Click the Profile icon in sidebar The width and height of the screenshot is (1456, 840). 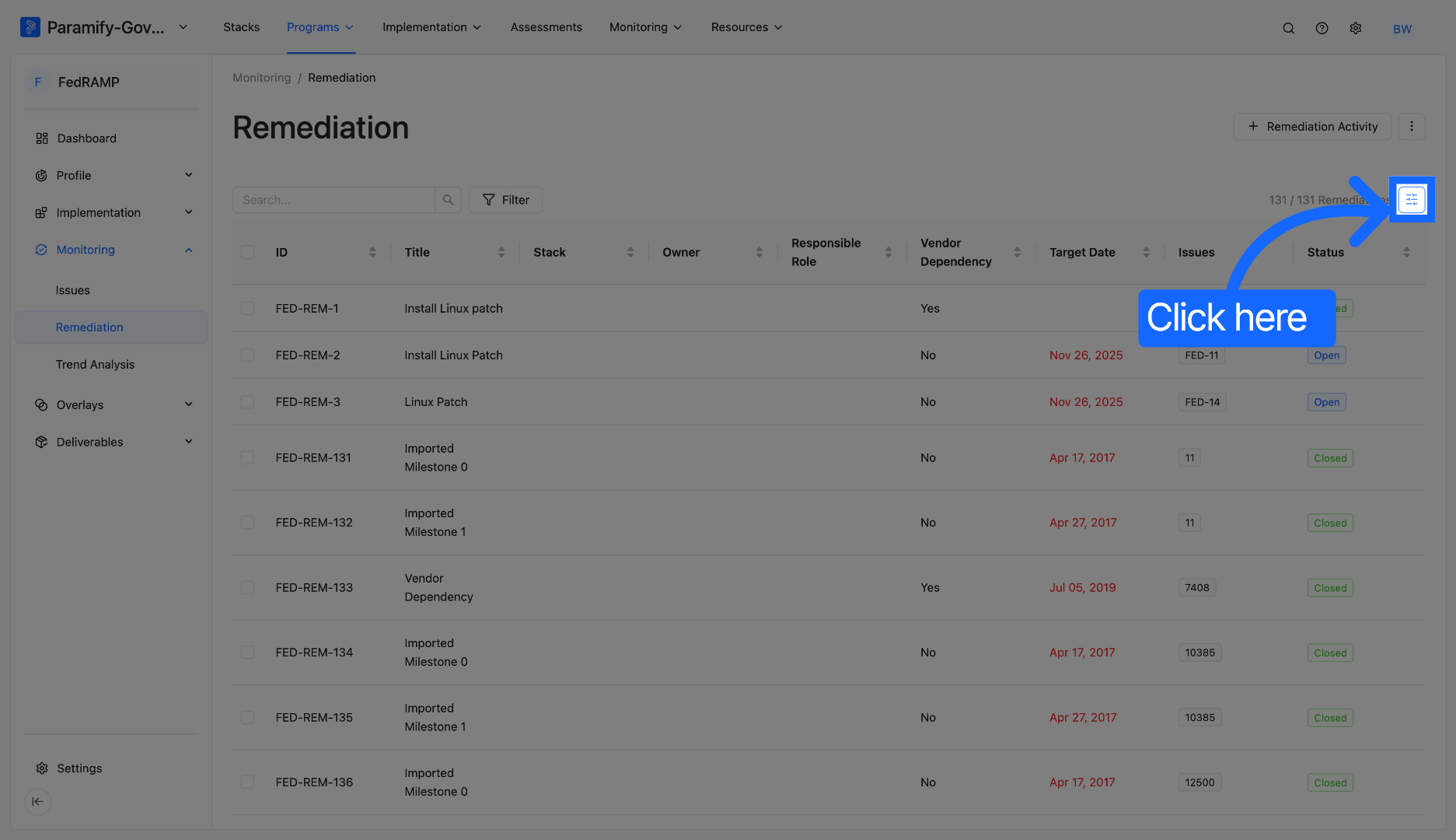coord(41,176)
